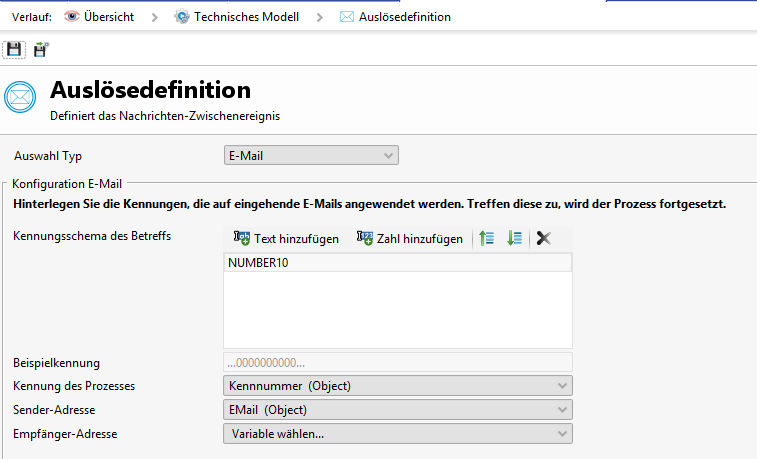This screenshot has width=757, height=459.
Task: Click the eye icon beside Übersicht
Action: [71, 17]
